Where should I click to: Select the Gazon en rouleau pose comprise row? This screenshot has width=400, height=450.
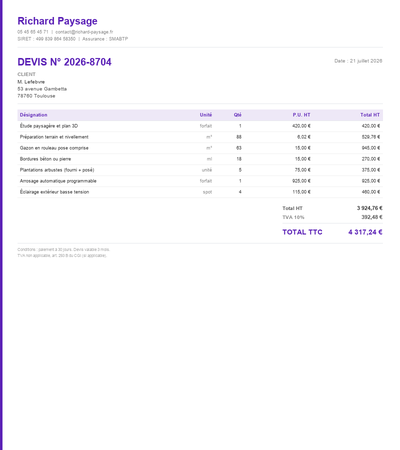200,148
